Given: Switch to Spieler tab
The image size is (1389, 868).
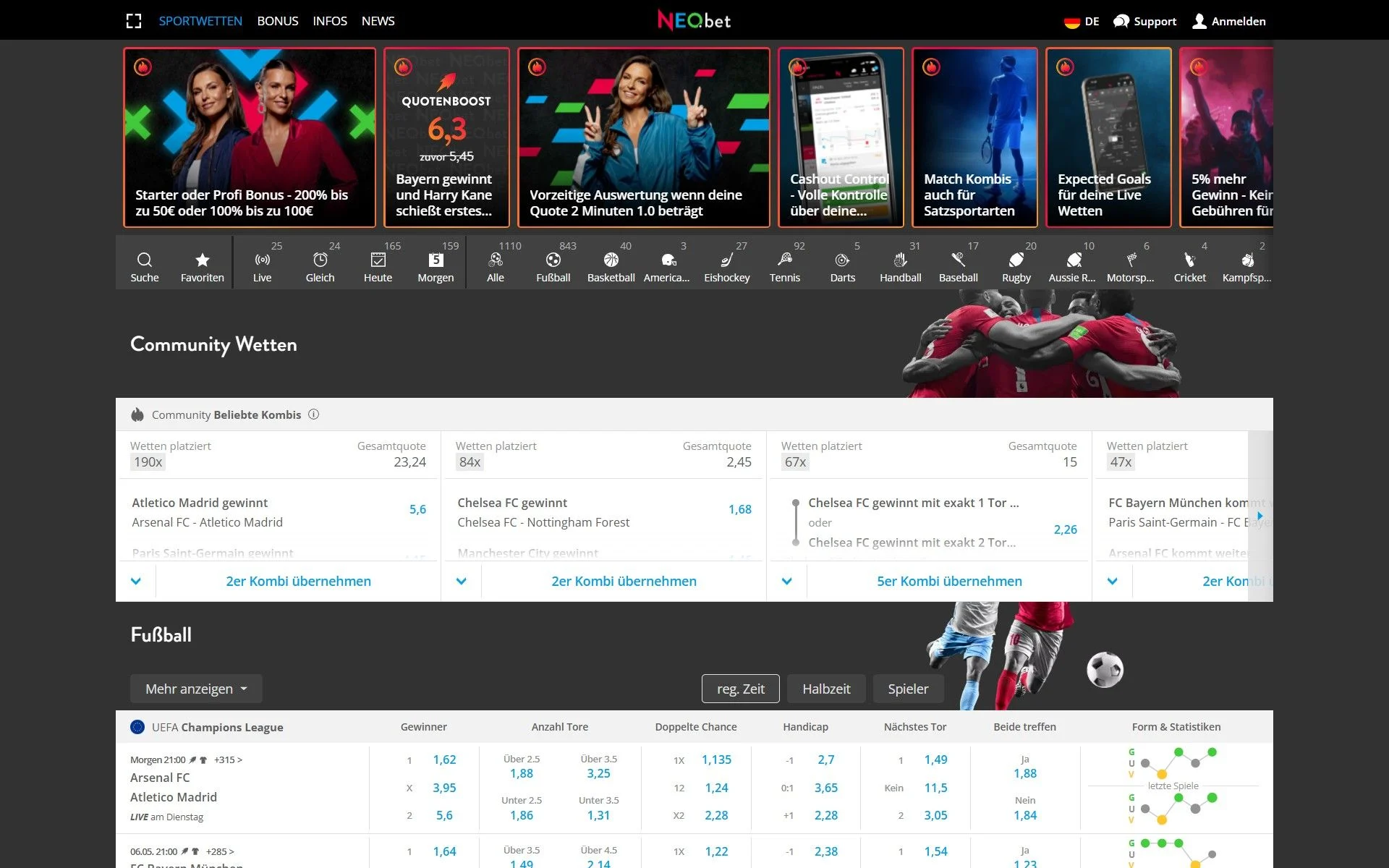Looking at the screenshot, I should point(909,689).
